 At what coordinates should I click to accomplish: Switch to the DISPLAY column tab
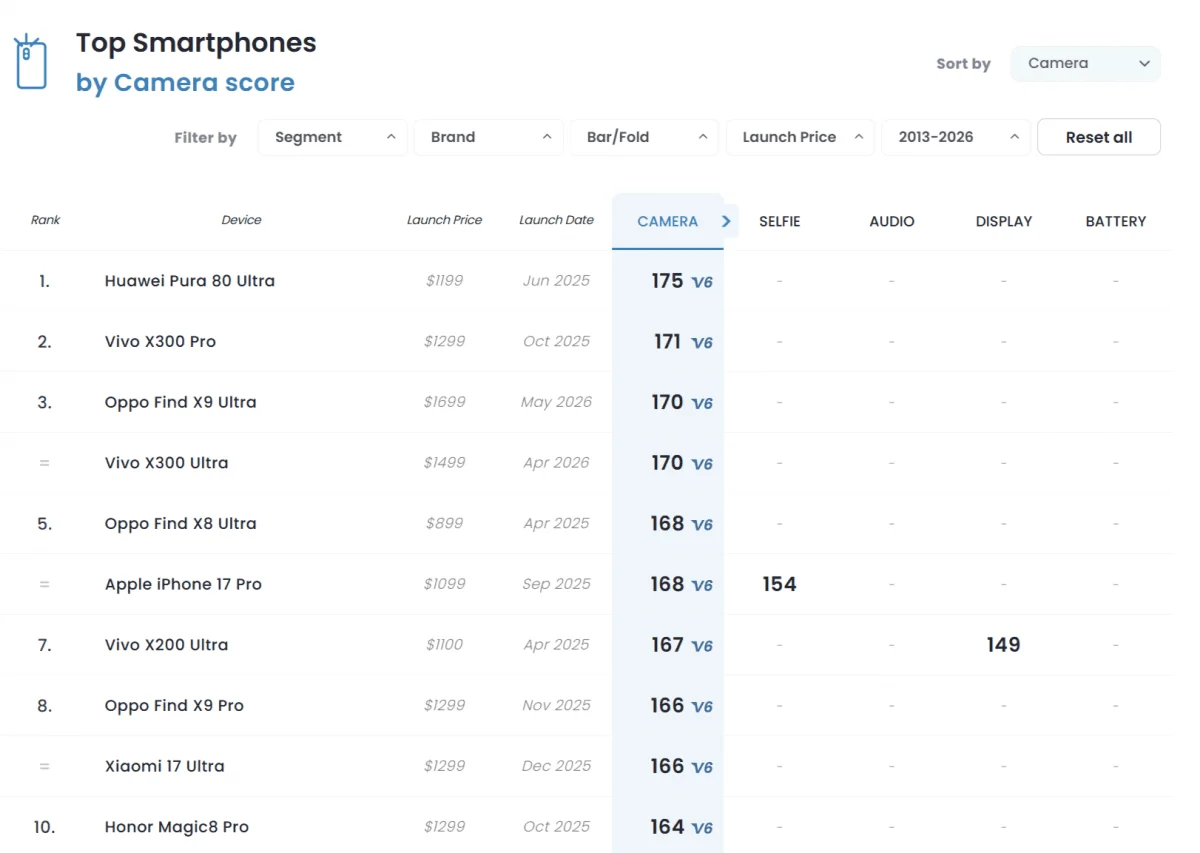tap(1004, 221)
